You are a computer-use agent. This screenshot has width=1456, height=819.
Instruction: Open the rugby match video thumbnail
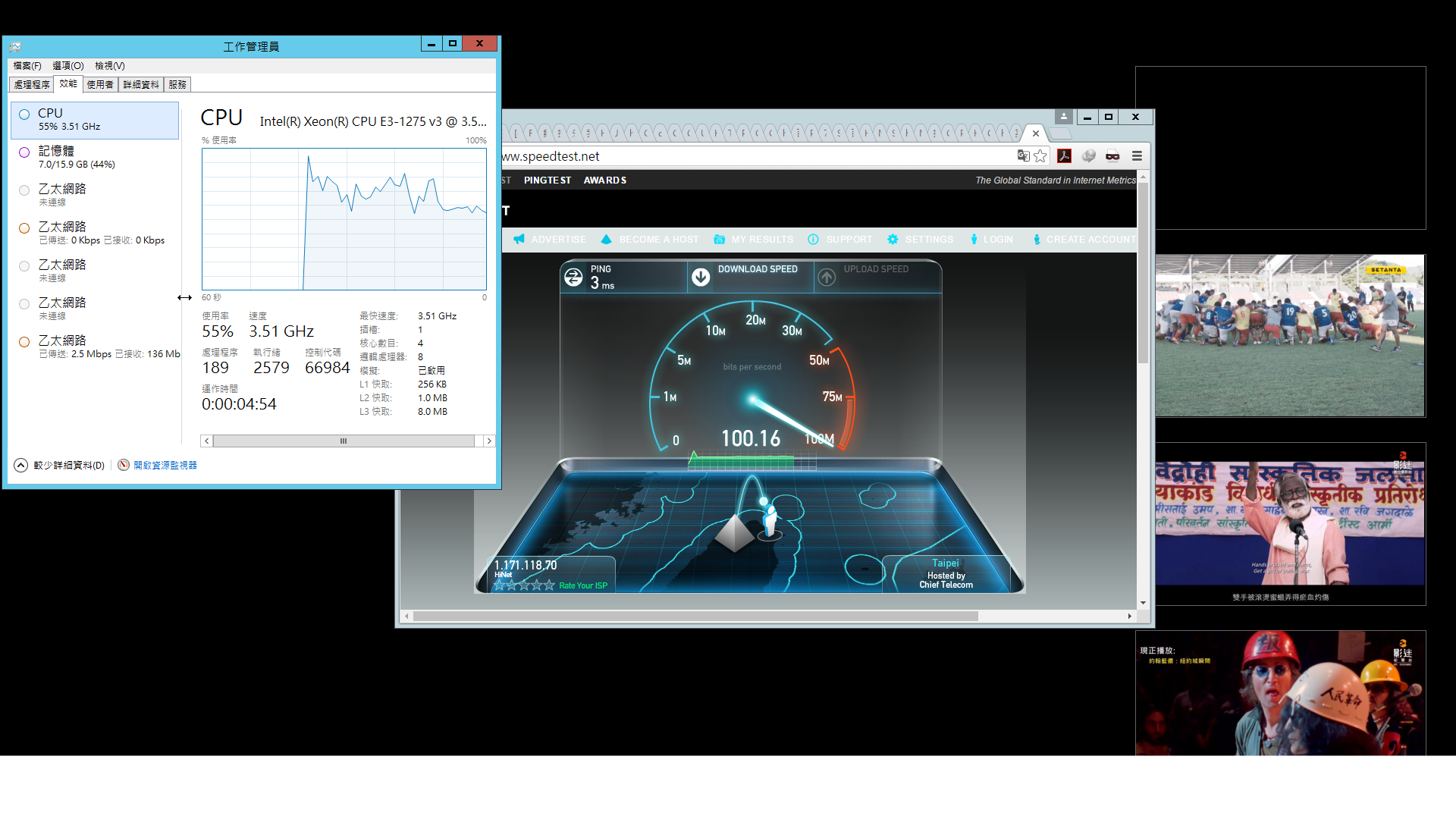pyautogui.click(x=1290, y=336)
